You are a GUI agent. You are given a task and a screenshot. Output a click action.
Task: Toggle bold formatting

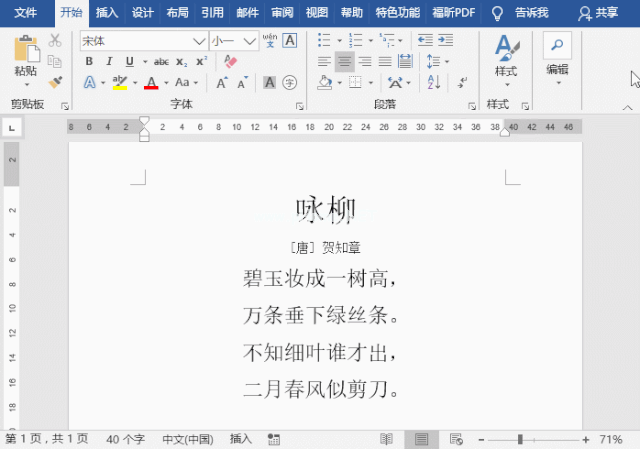[x=89, y=62]
